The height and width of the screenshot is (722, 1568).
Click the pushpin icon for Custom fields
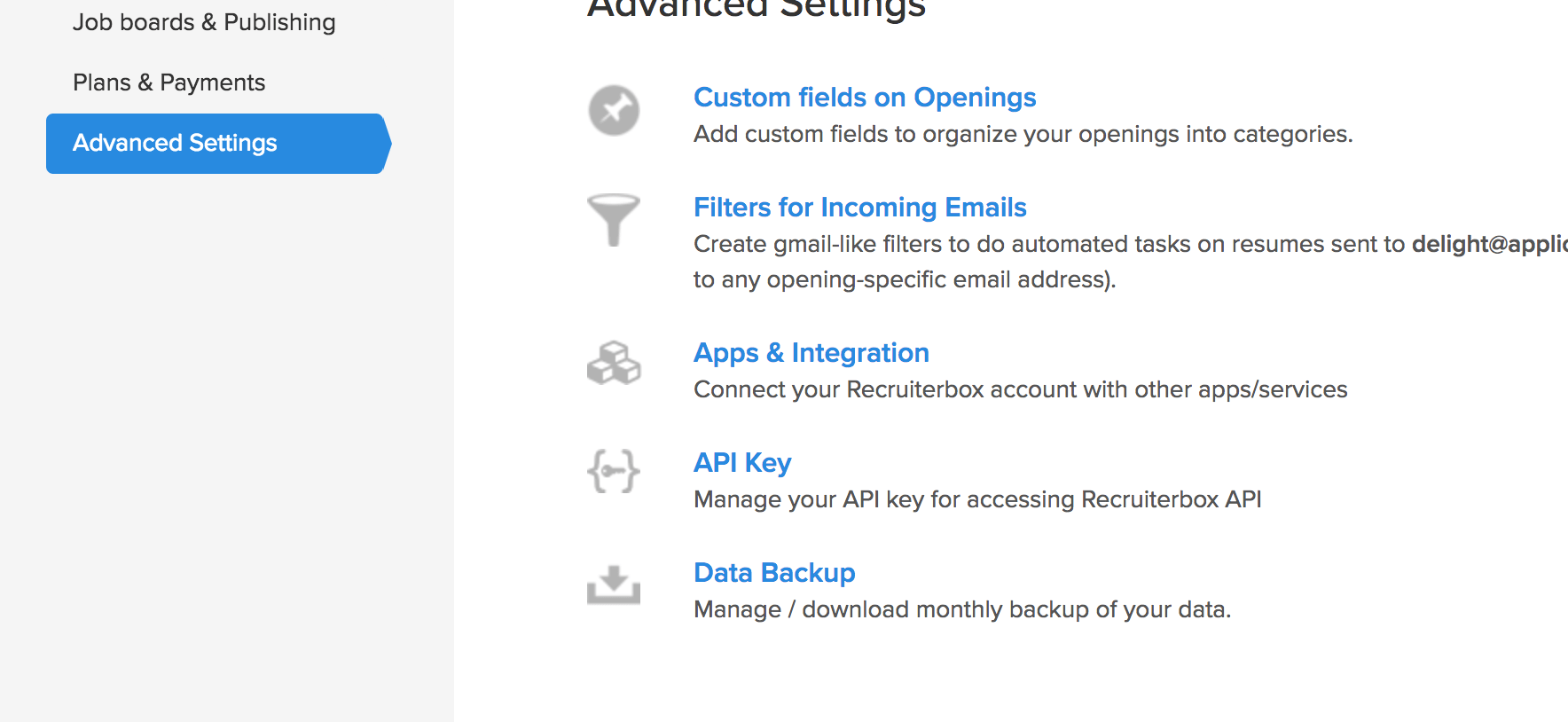[x=614, y=111]
